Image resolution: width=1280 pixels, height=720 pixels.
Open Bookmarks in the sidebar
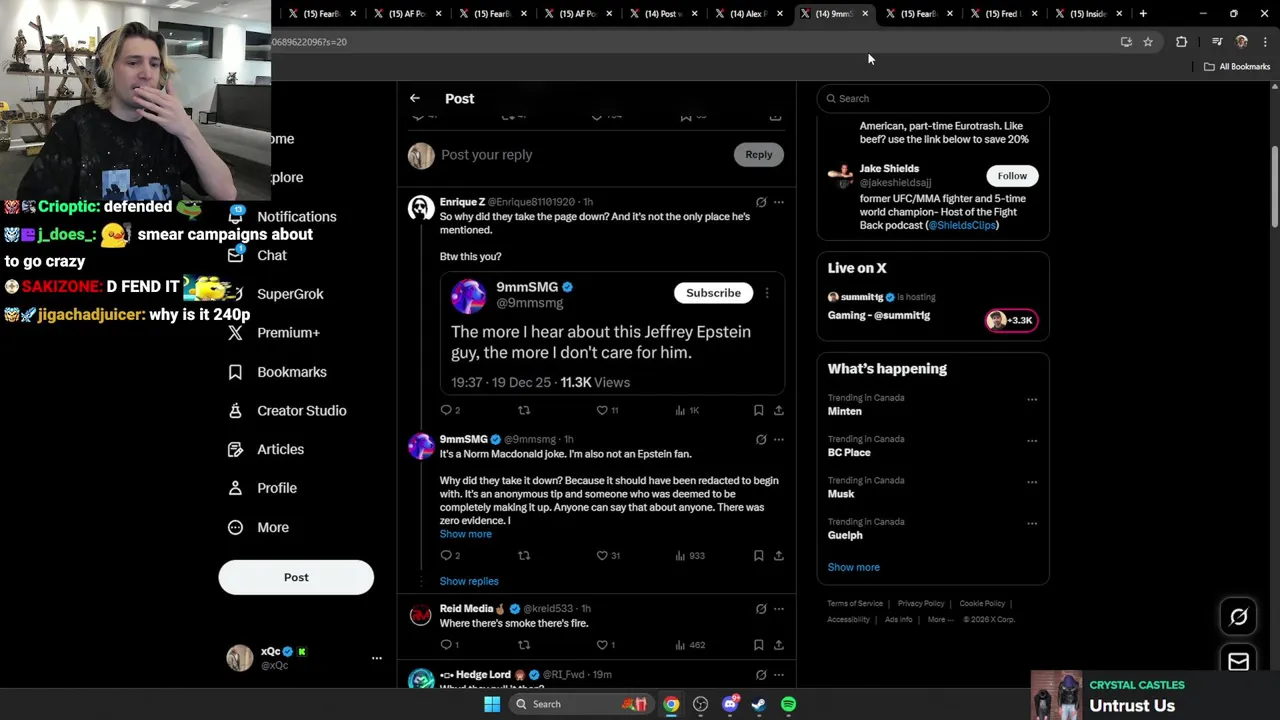[278, 372]
